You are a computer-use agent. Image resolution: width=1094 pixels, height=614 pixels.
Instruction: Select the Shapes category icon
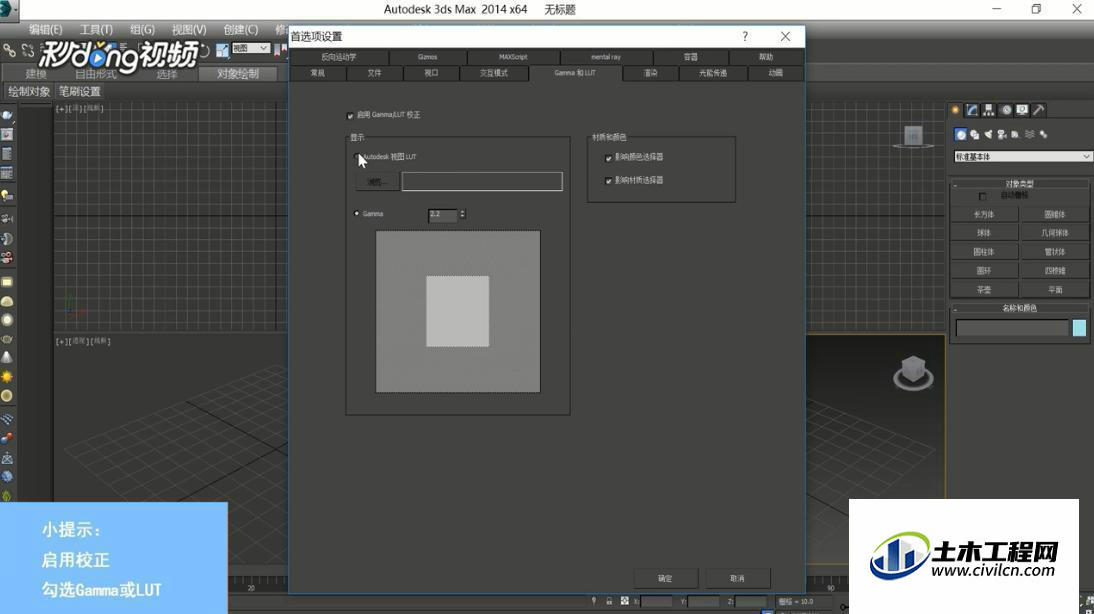(975, 135)
